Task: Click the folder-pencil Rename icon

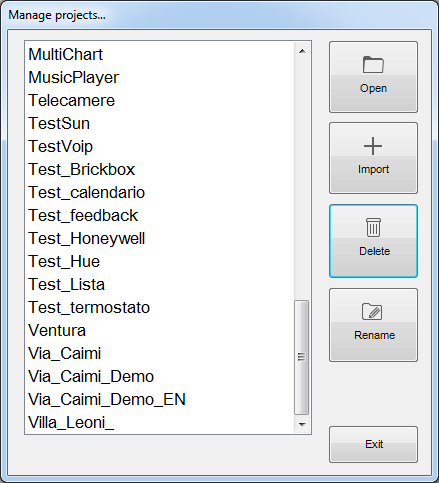Action: tap(372, 311)
